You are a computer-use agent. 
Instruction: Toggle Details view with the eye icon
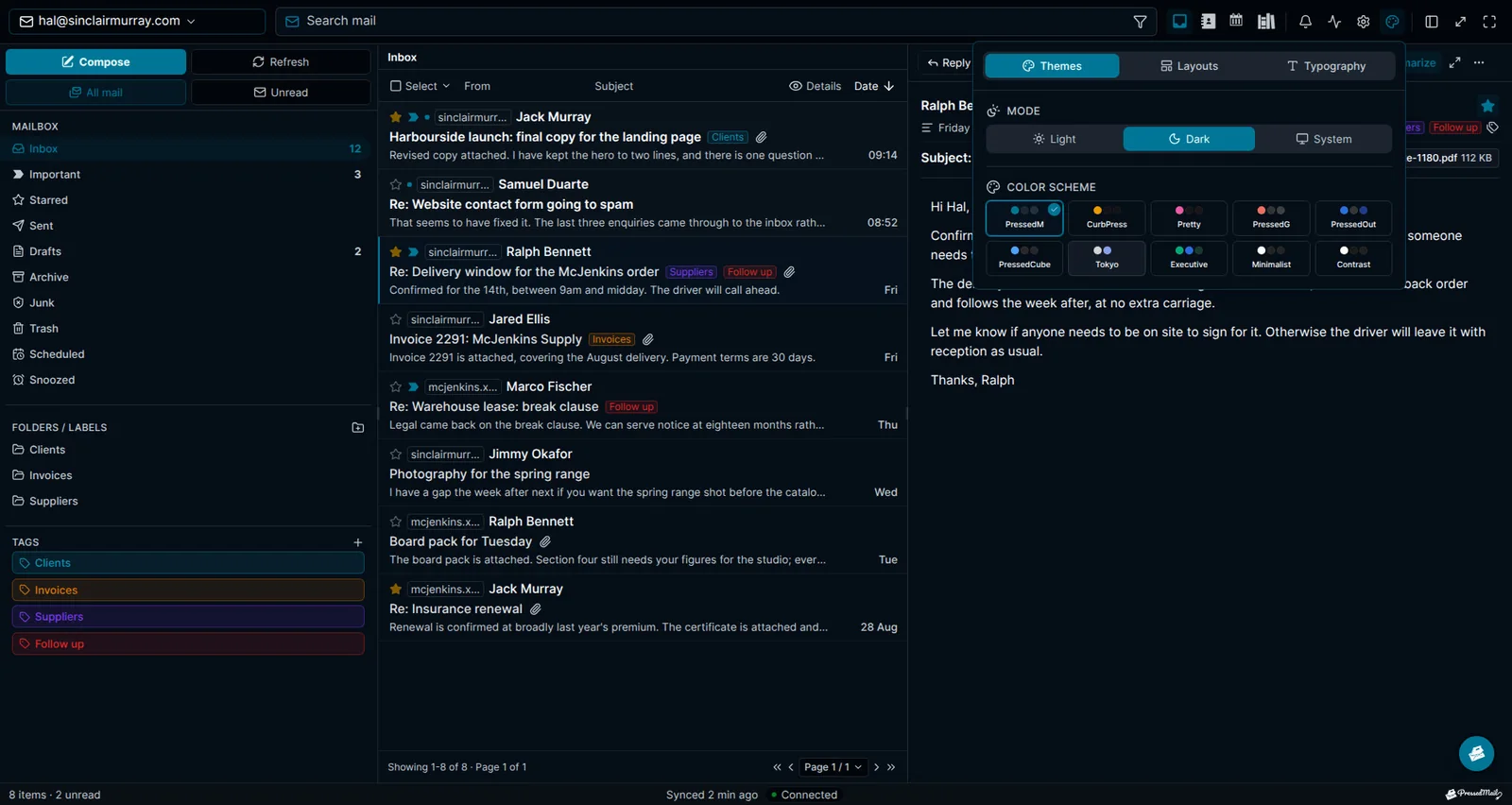pyautogui.click(x=815, y=86)
